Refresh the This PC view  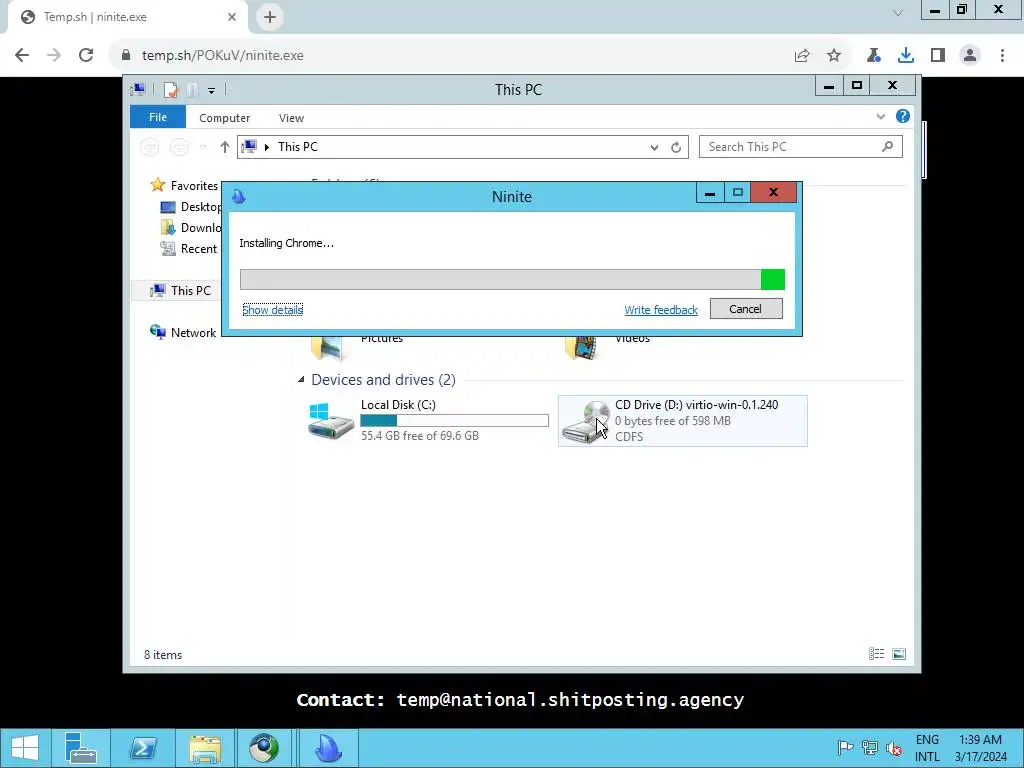(676, 148)
